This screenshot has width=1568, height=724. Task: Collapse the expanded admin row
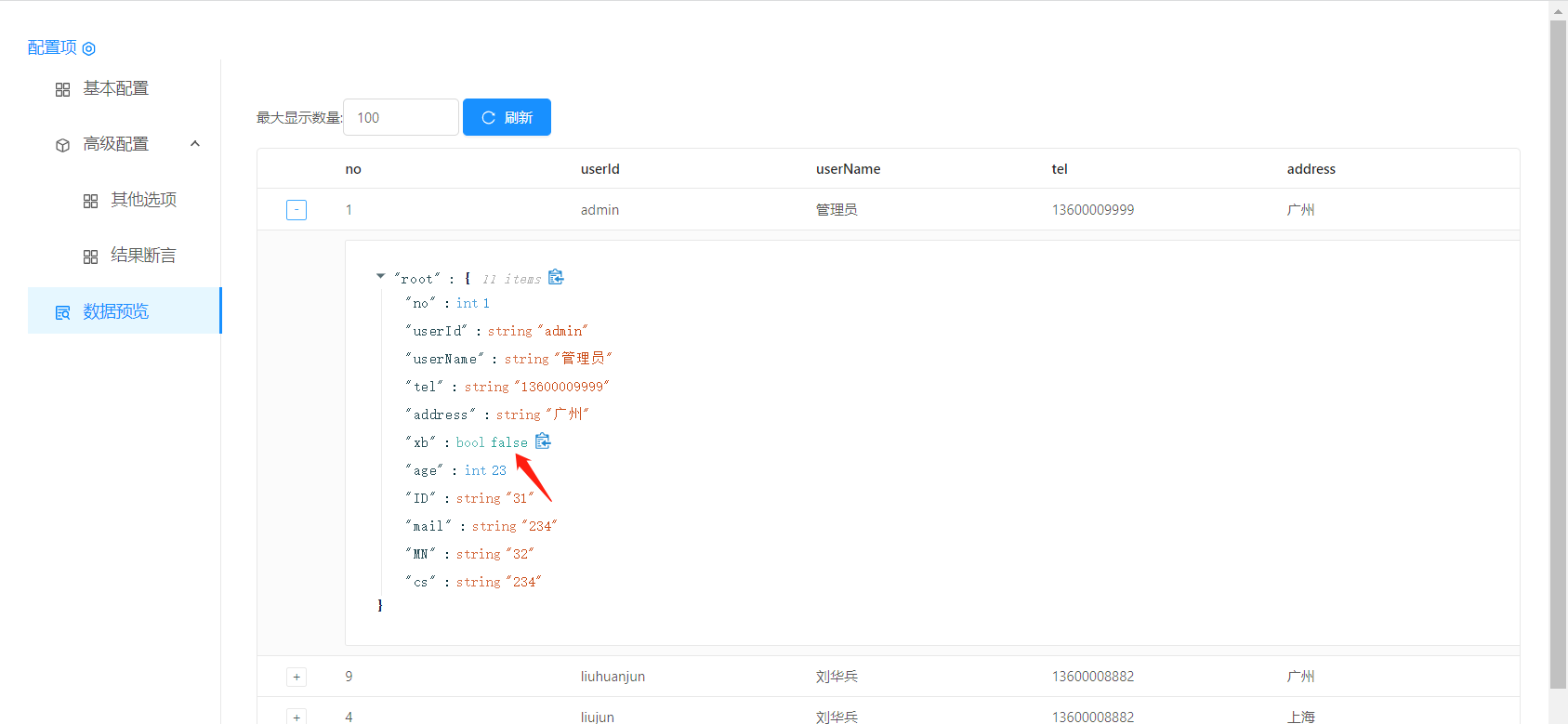[296, 210]
